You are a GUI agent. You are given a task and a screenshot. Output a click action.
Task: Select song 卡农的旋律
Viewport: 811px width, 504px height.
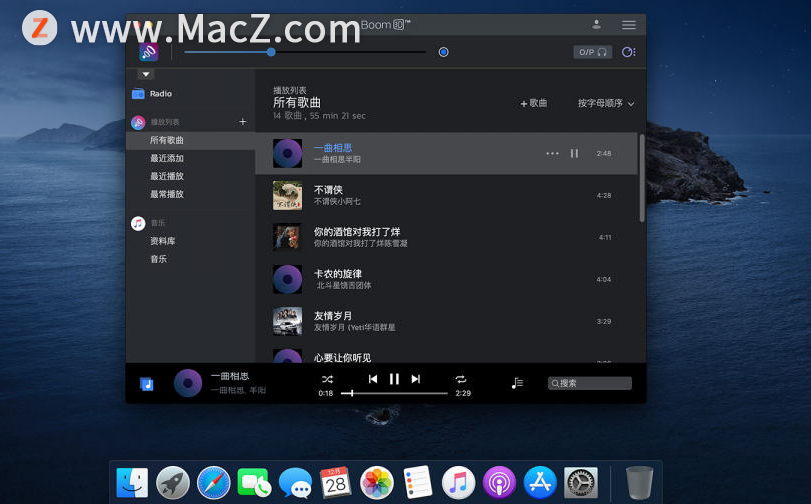click(447, 279)
